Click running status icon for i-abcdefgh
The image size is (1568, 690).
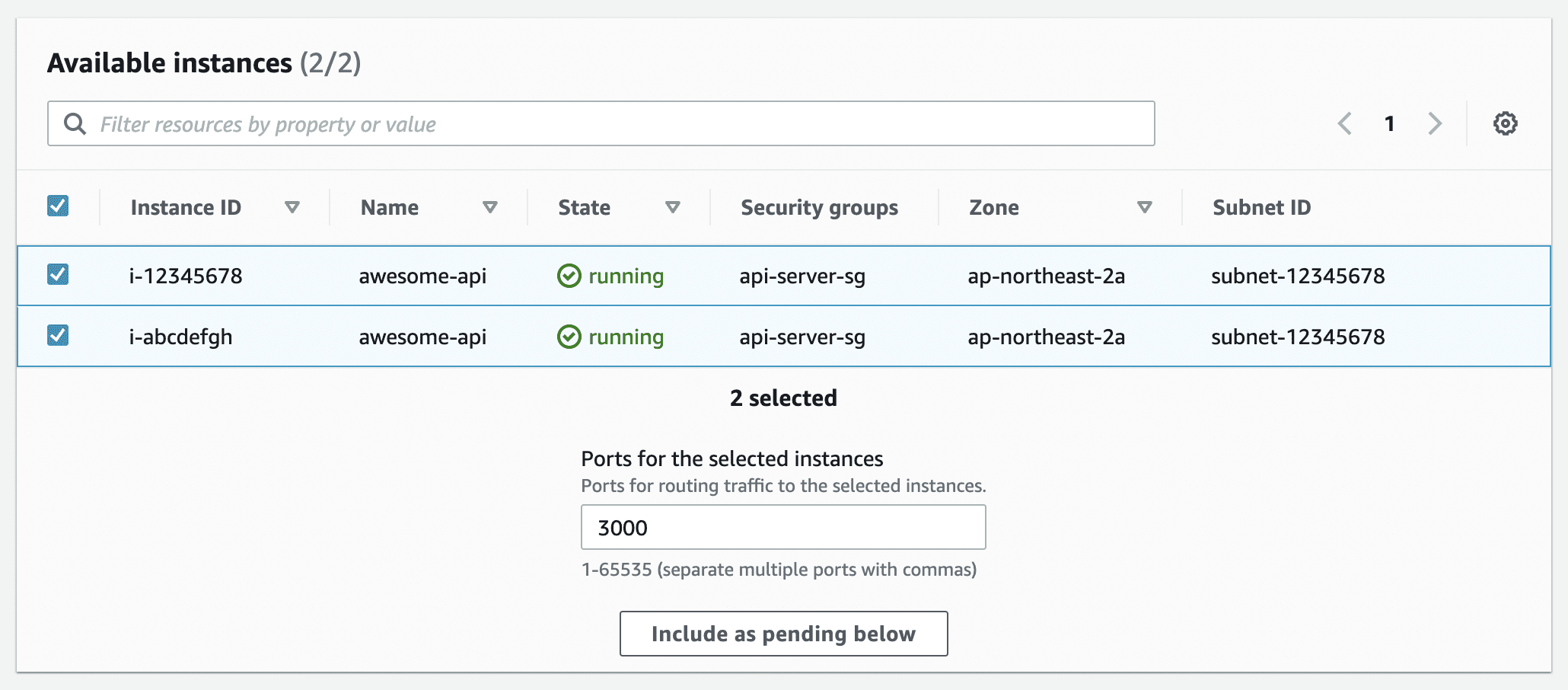tap(569, 337)
